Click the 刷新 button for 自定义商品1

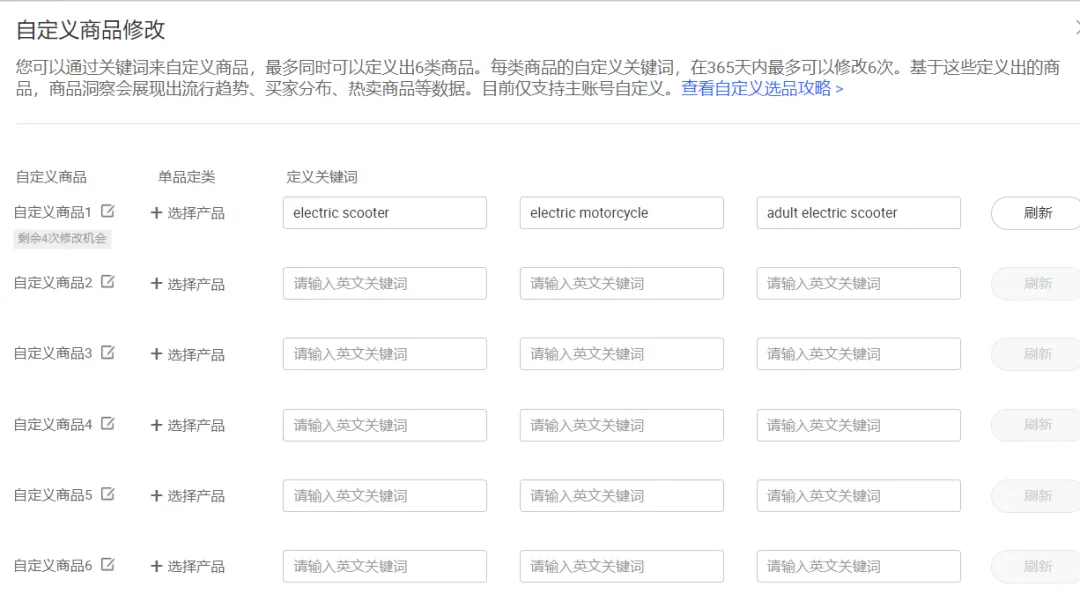(x=1037, y=213)
